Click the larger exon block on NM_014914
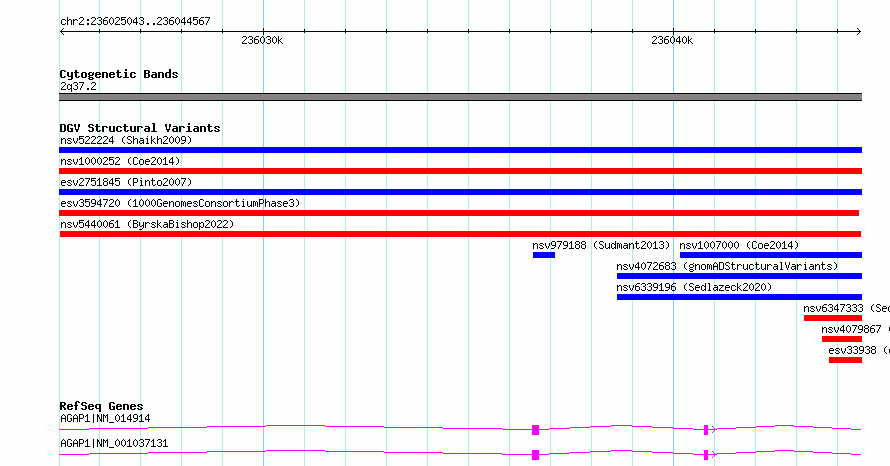This screenshot has height=466, width=890. click(x=535, y=430)
